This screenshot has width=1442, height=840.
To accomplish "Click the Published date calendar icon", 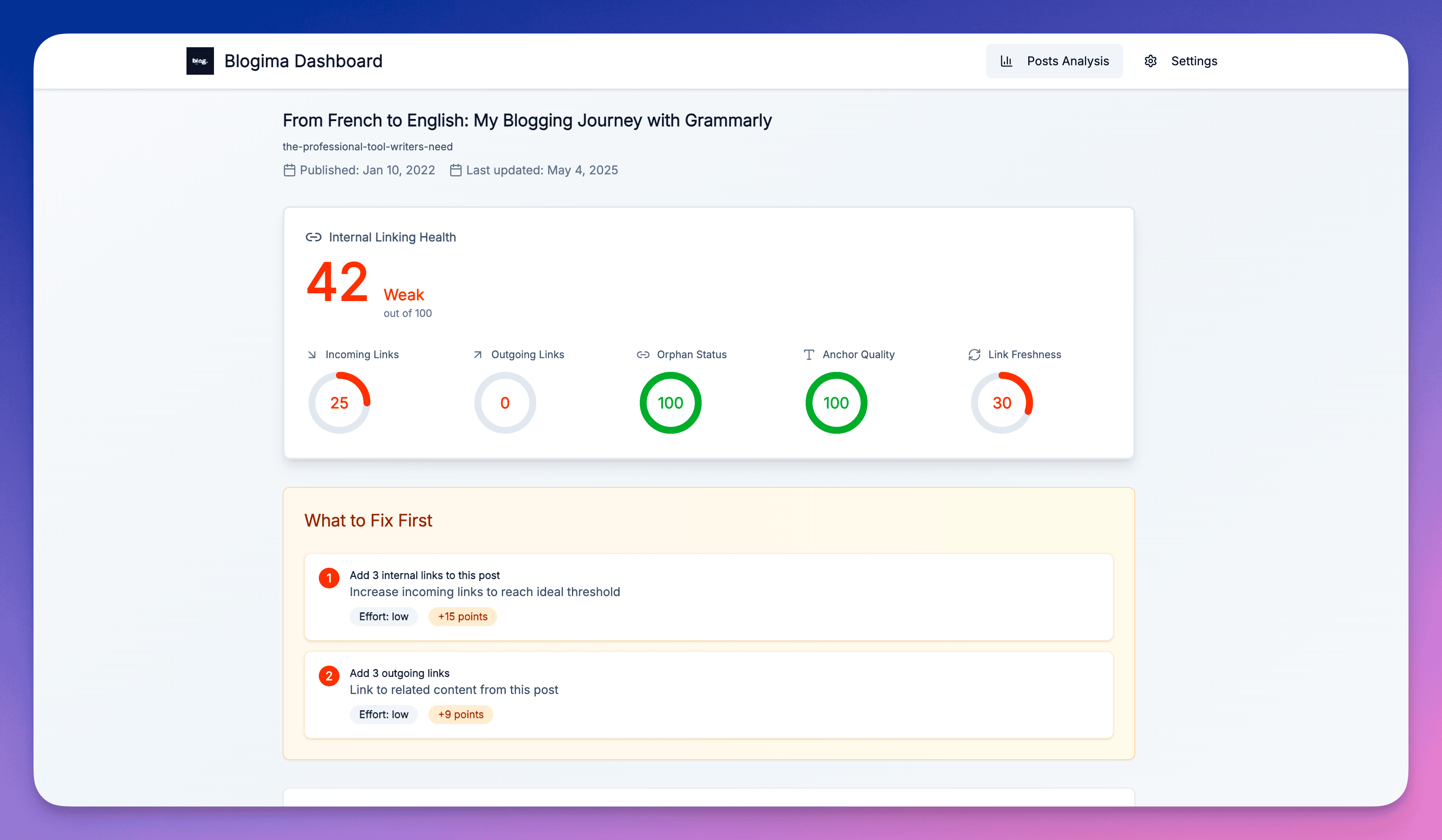I will (290, 170).
